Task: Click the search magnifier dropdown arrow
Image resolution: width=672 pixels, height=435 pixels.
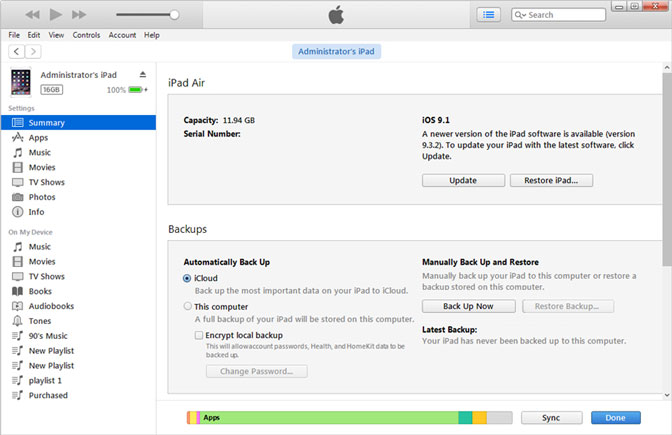Action: pos(520,15)
